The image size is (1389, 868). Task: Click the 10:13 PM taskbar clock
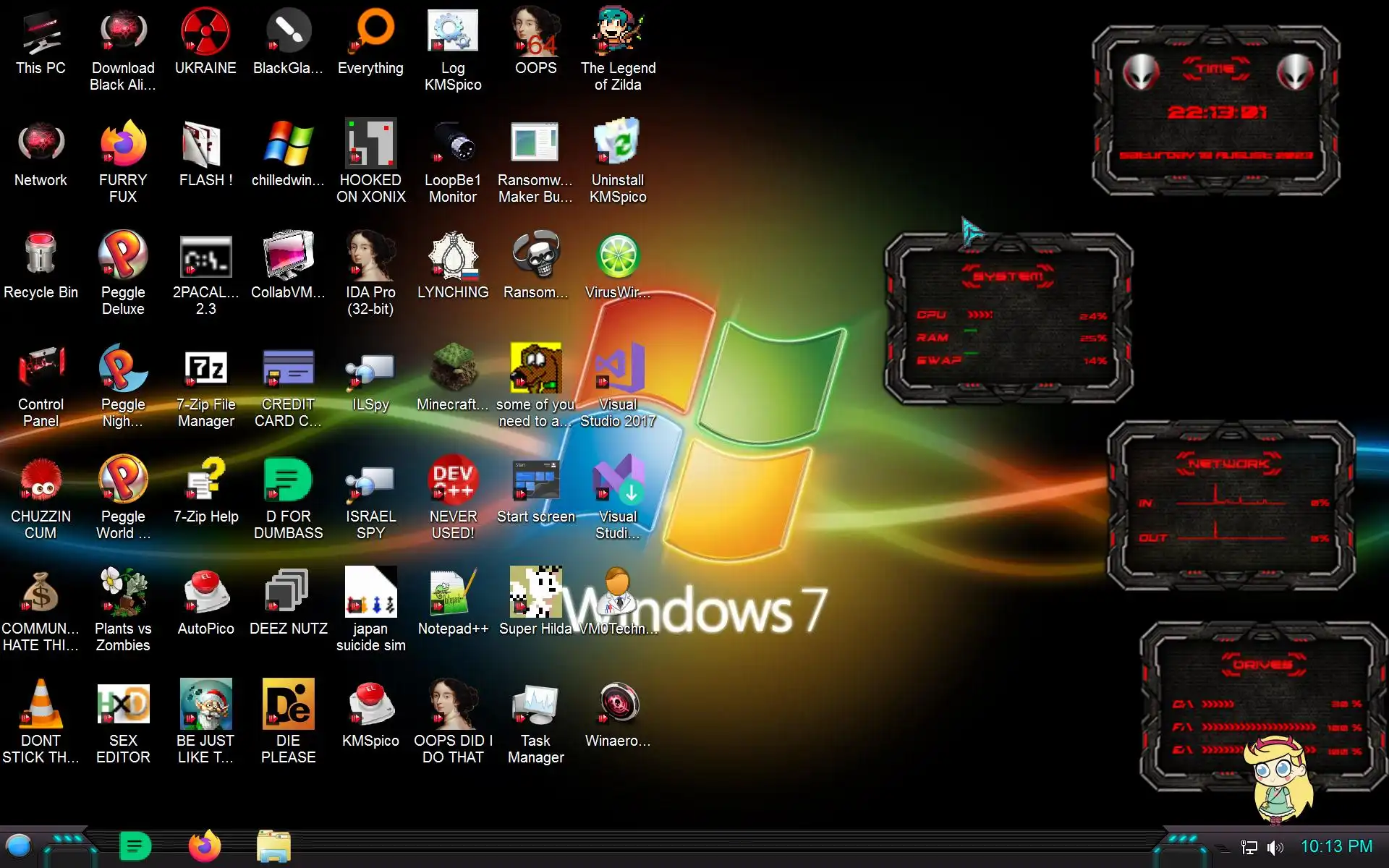coord(1336,846)
